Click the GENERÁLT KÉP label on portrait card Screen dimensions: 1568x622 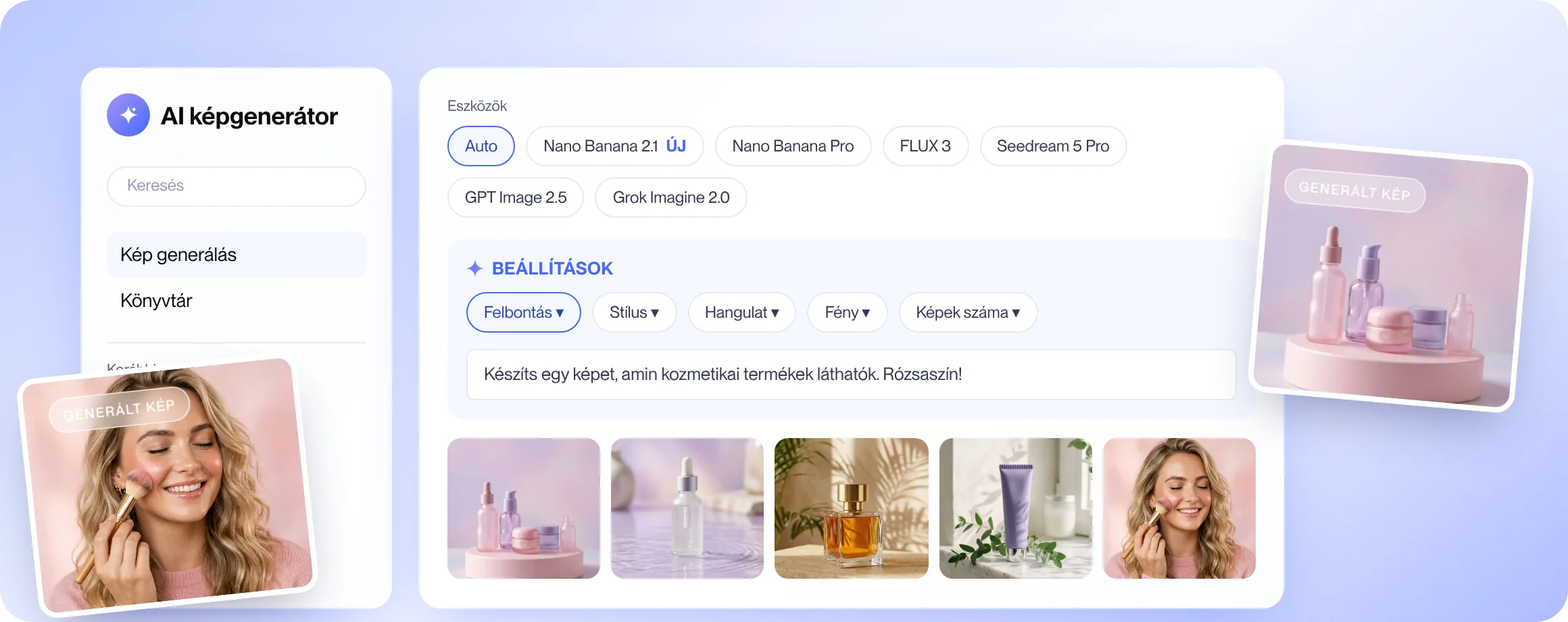coord(119,410)
